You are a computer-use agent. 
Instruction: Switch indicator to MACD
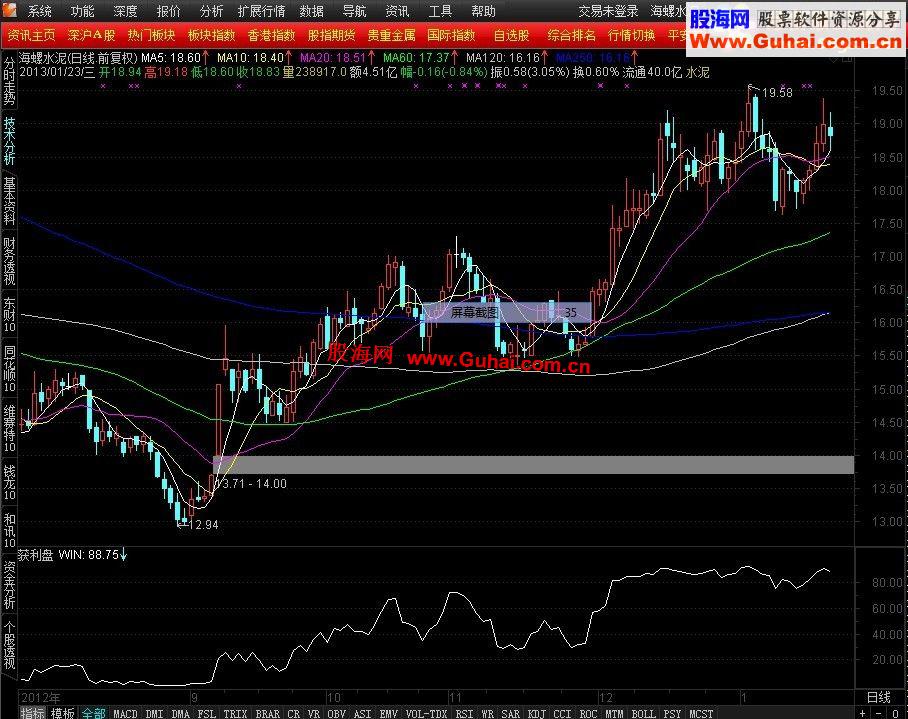[x=125, y=714]
